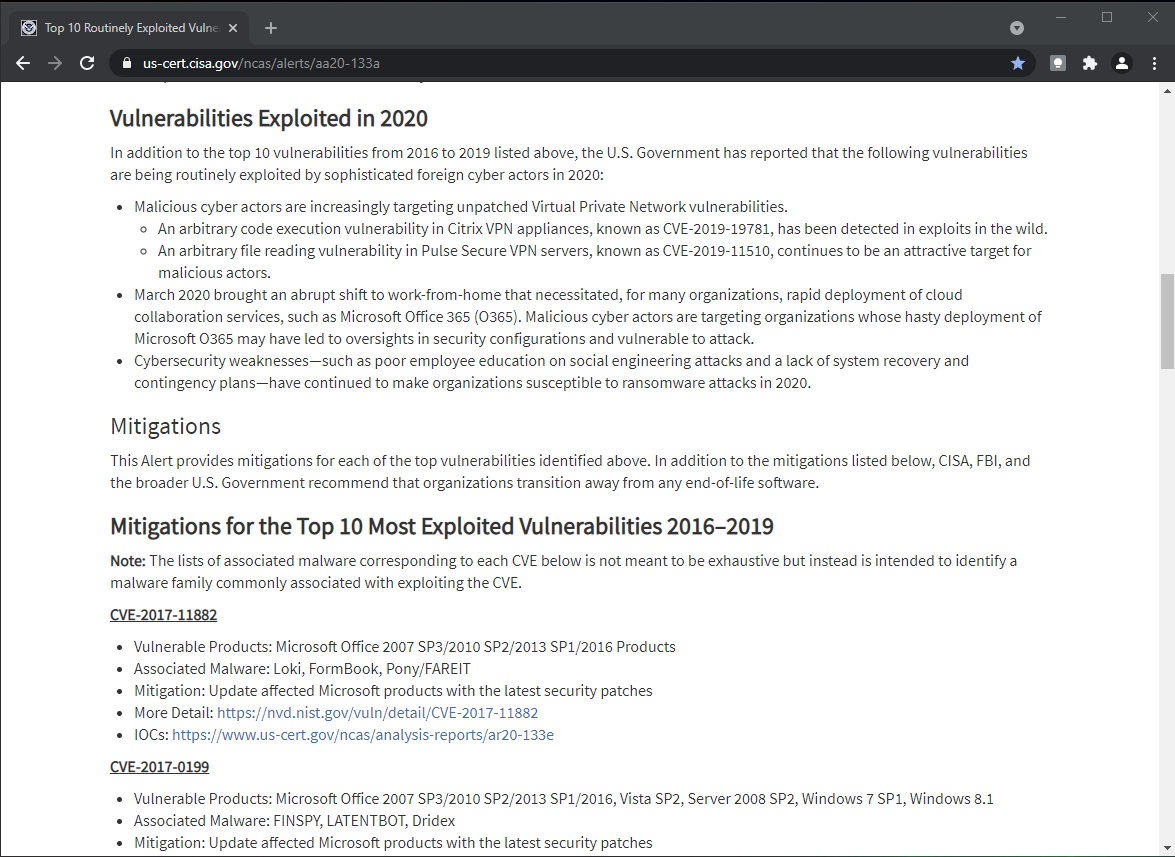Open the nvd.nist.gov CVE-2017-11882 link
This screenshot has width=1175, height=857.
[x=378, y=712]
